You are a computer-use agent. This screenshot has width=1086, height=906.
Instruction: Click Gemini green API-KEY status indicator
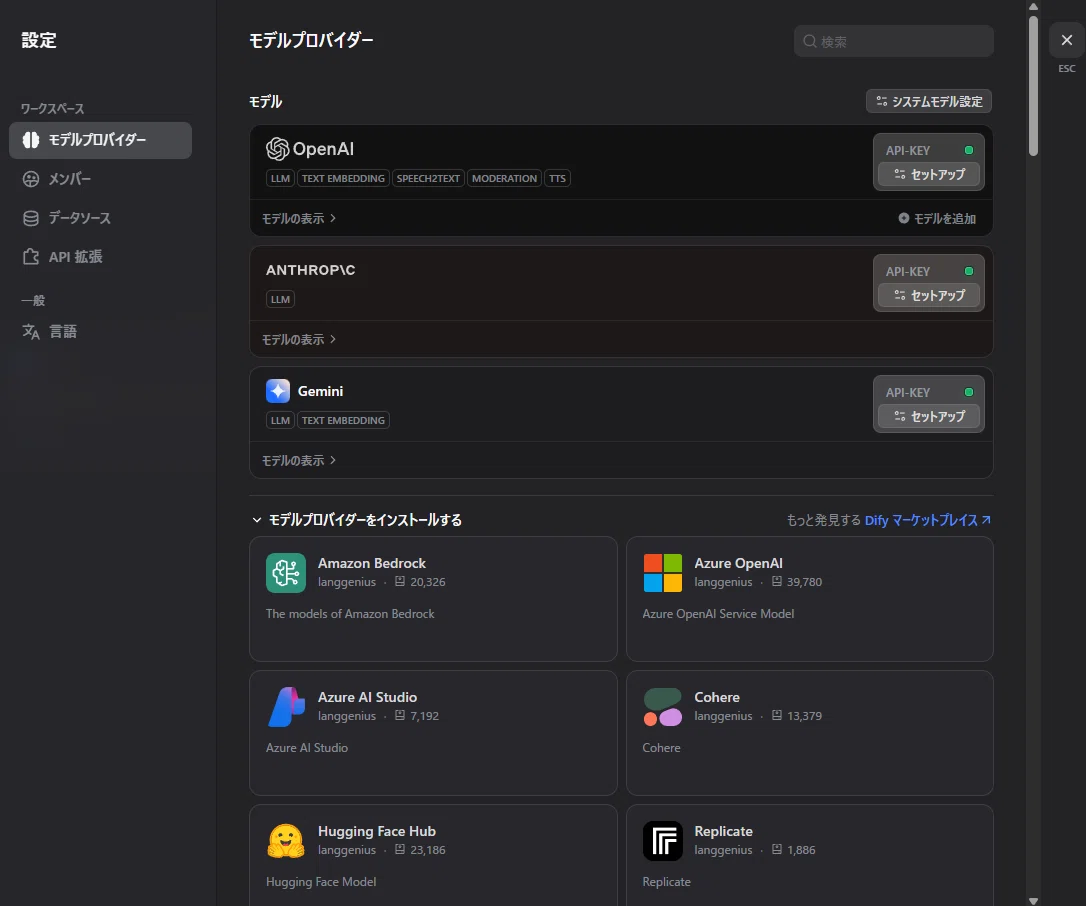coord(969,392)
